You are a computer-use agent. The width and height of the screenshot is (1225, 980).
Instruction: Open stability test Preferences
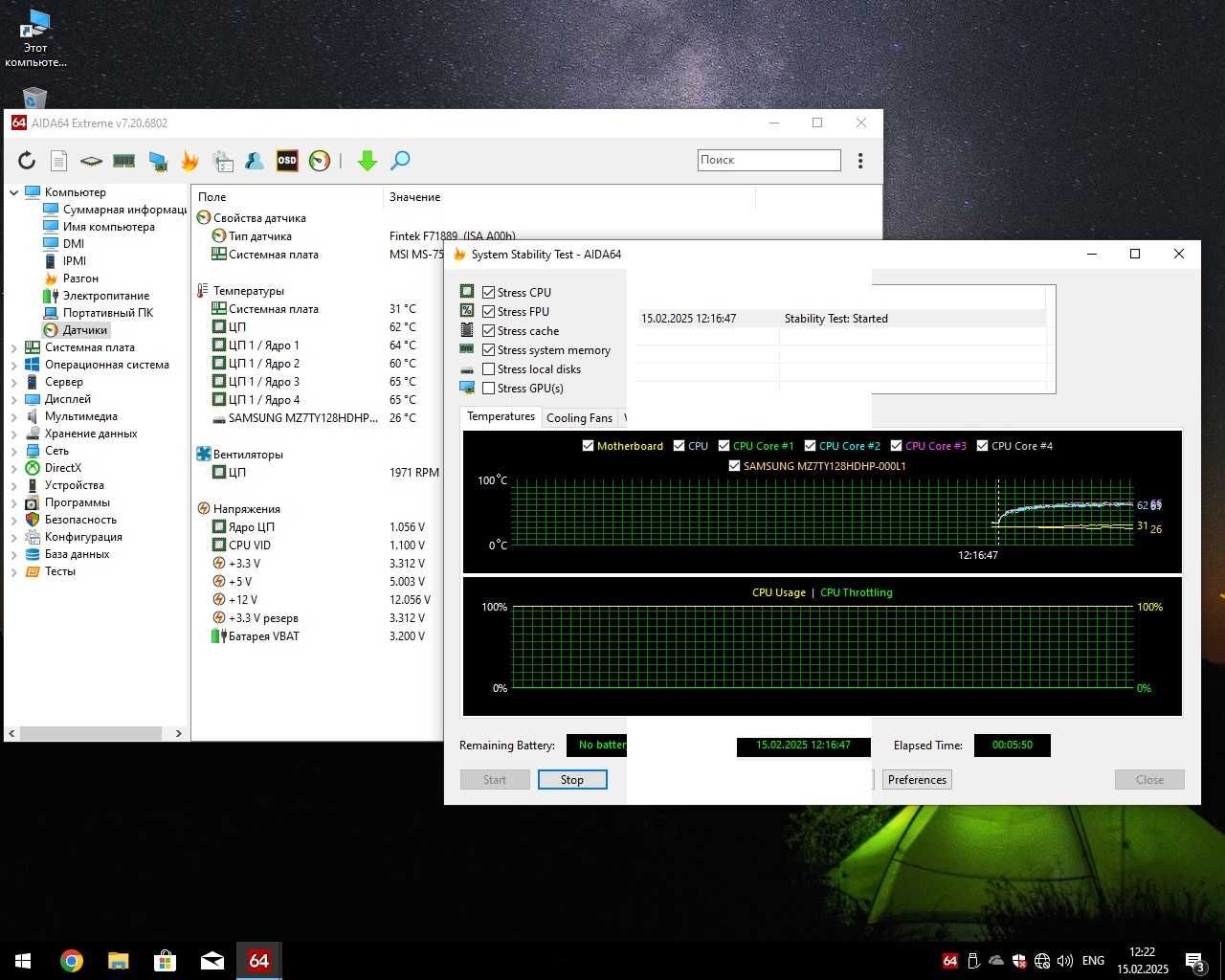917,780
